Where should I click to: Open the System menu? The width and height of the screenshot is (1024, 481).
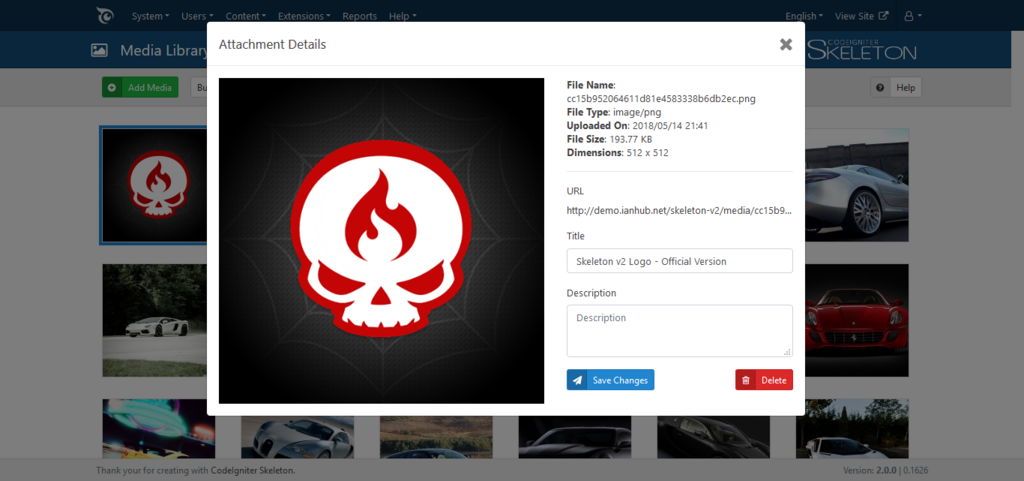tap(150, 16)
